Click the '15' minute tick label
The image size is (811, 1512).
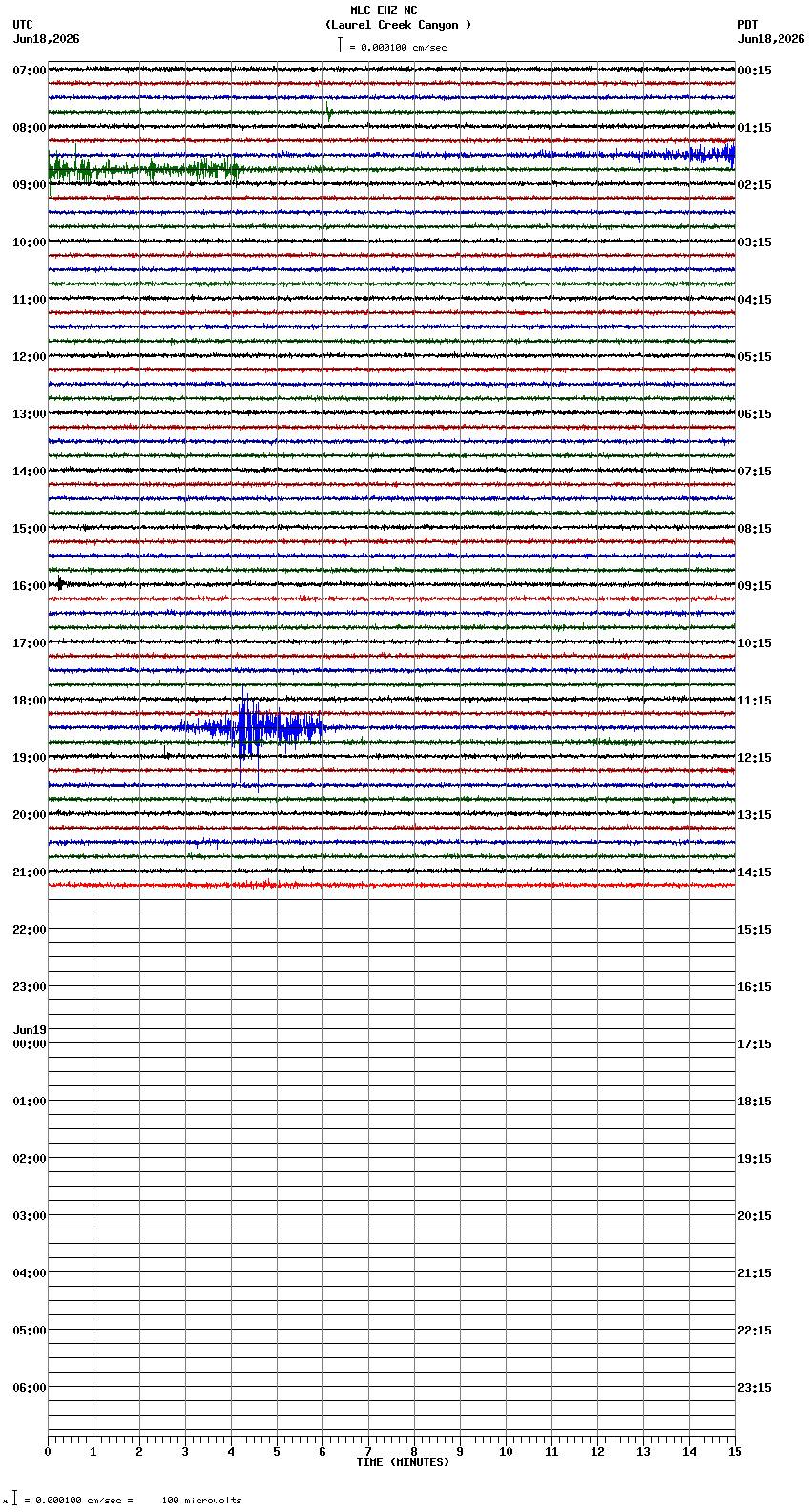[735, 1452]
